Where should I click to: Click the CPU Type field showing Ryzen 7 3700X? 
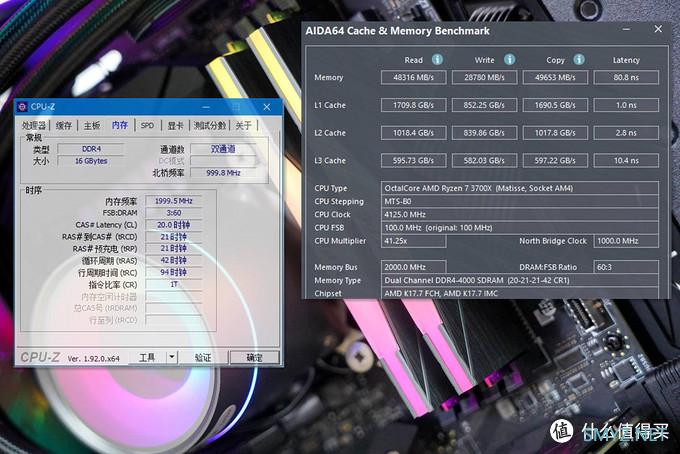(520, 188)
